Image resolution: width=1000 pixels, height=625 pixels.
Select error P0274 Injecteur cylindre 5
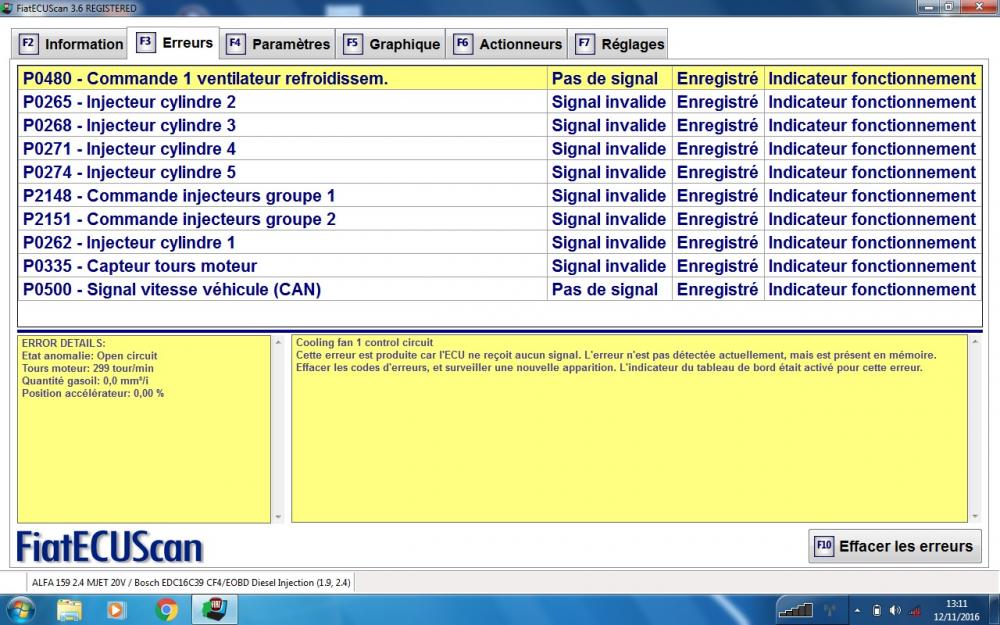point(499,172)
